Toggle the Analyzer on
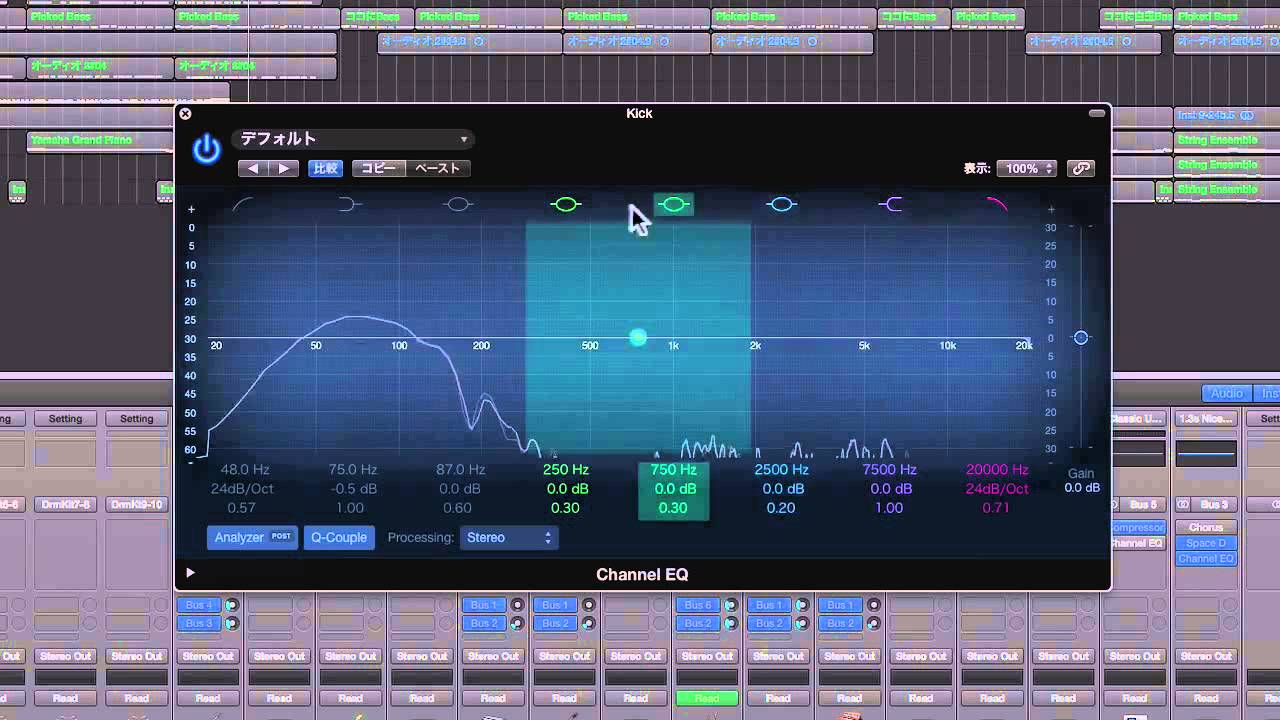Image resolution: width=1280 pixels, height=720 pixels. (251, 537)
